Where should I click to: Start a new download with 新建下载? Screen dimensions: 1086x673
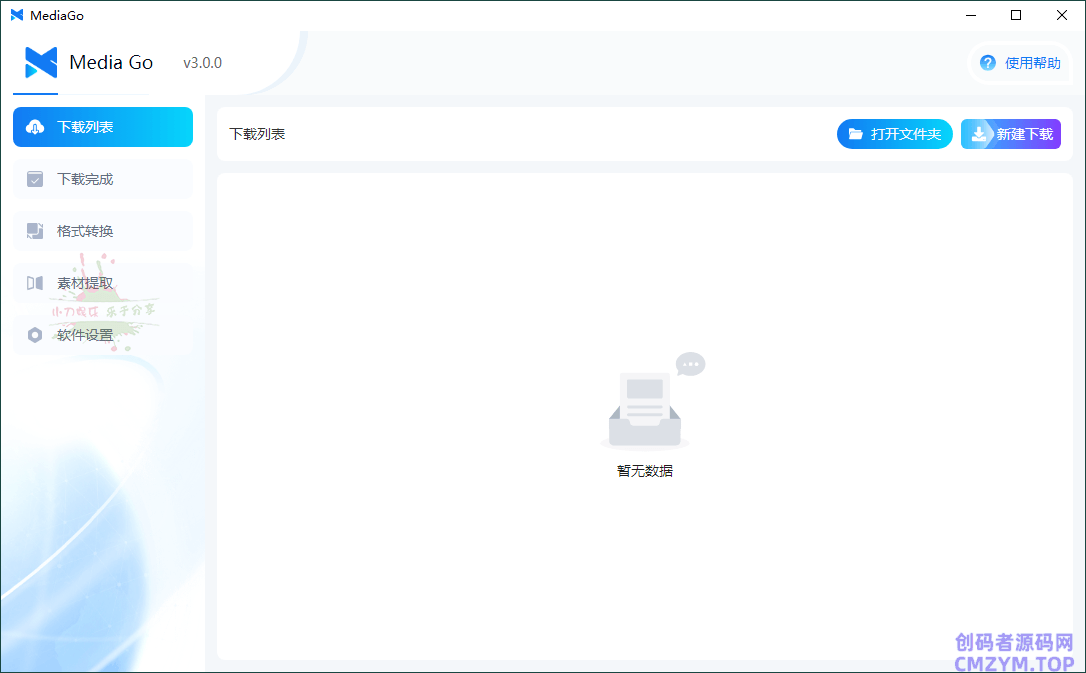(1023, 134)
